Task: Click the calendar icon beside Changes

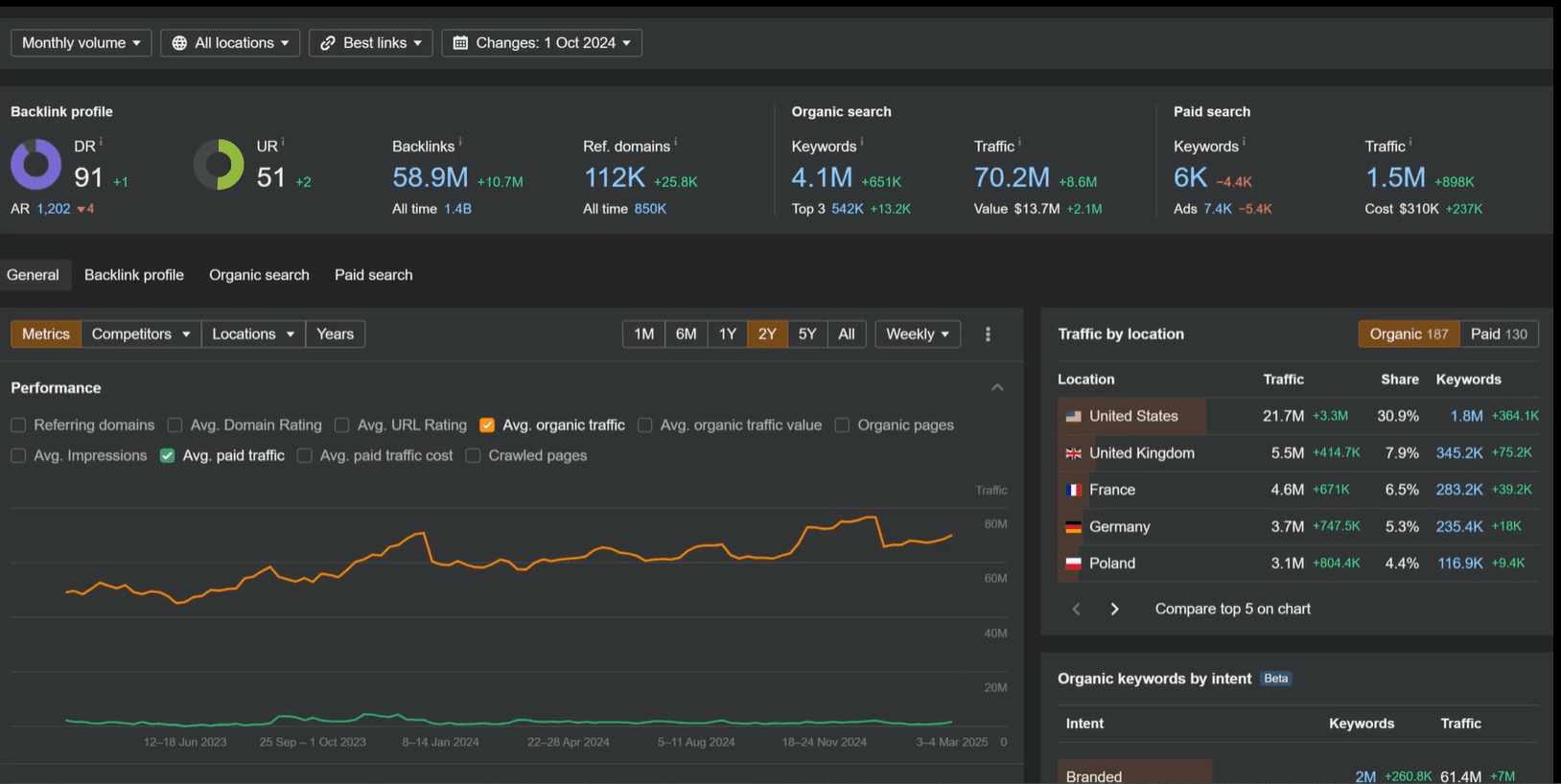Action: [x=460, y=43]
